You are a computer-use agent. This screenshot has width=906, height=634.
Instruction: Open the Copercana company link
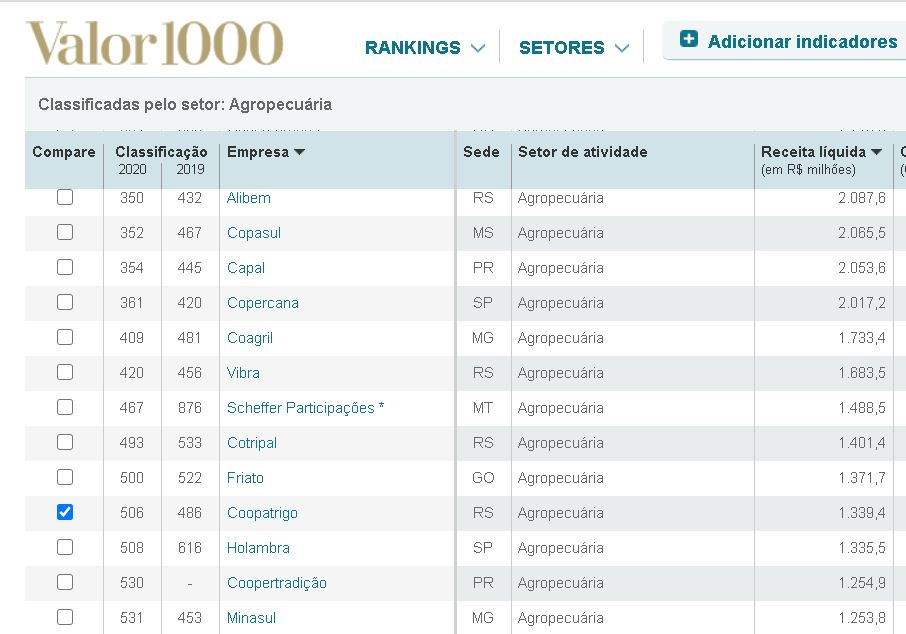coord(263,303)
